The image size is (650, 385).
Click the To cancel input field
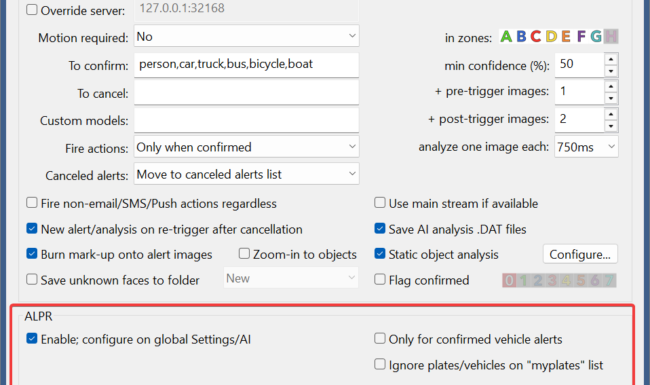point(246,93)
